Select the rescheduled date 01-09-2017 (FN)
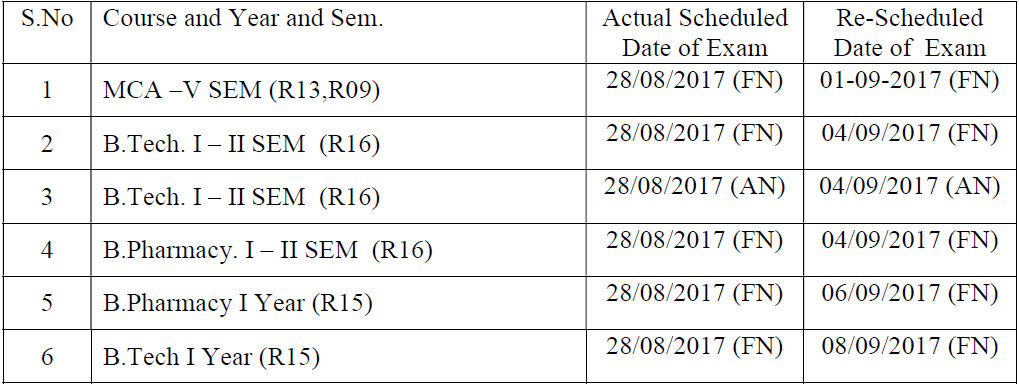This screenshot has height=385, width=1019. pyautogui.click(x=909, y=80)
